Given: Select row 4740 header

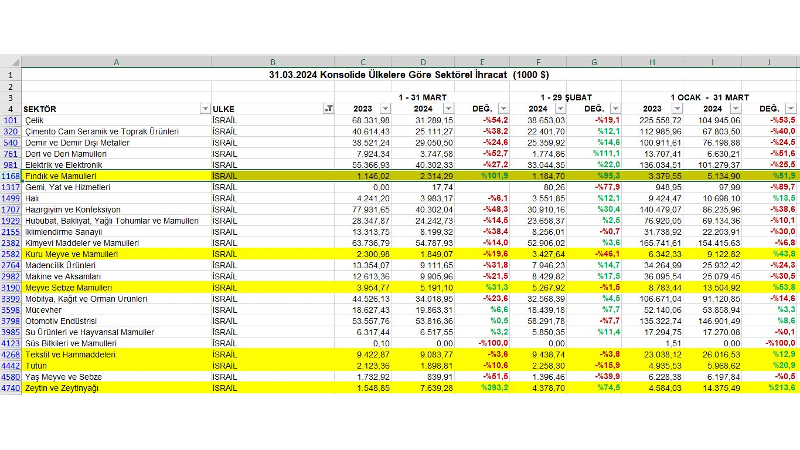Looking at the screenshot, I should (9, 387).
